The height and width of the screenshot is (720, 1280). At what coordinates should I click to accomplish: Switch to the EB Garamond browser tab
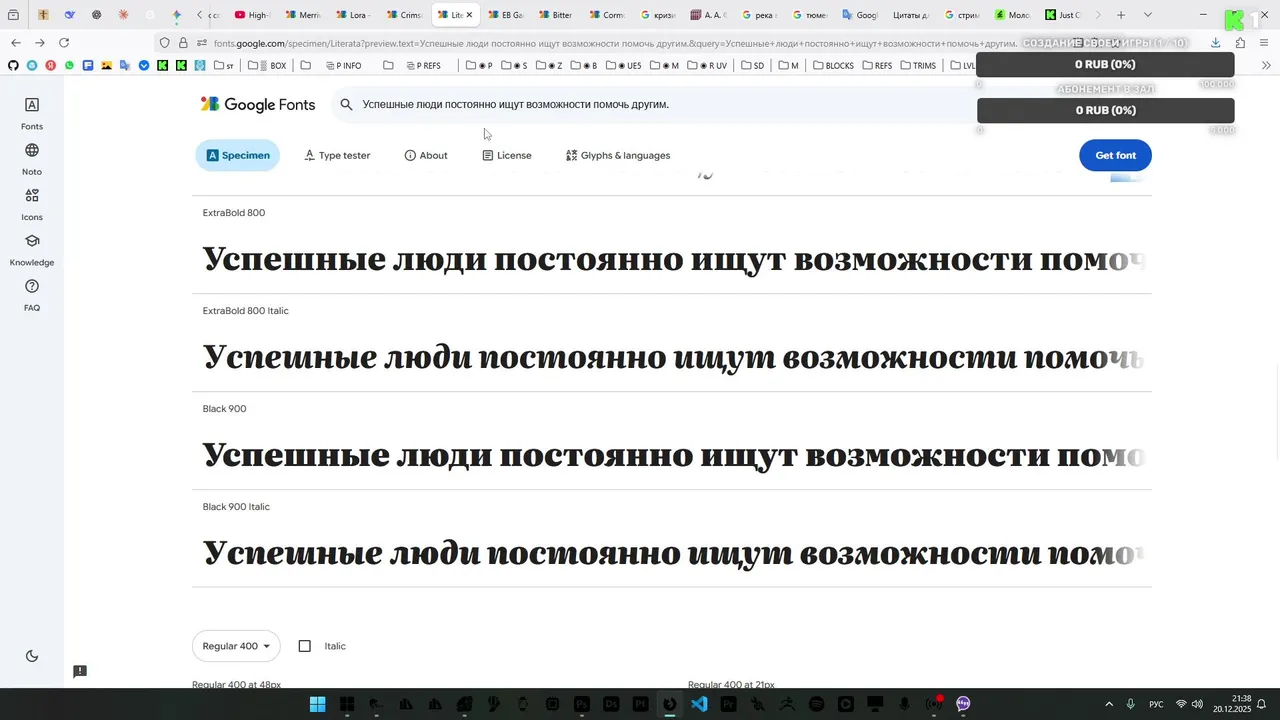coord(506,15)
